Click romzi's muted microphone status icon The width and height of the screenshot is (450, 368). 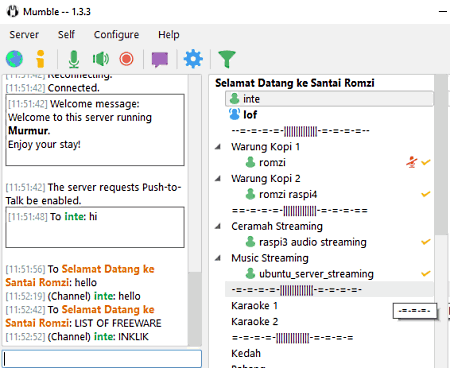click(x=412, y=162)
